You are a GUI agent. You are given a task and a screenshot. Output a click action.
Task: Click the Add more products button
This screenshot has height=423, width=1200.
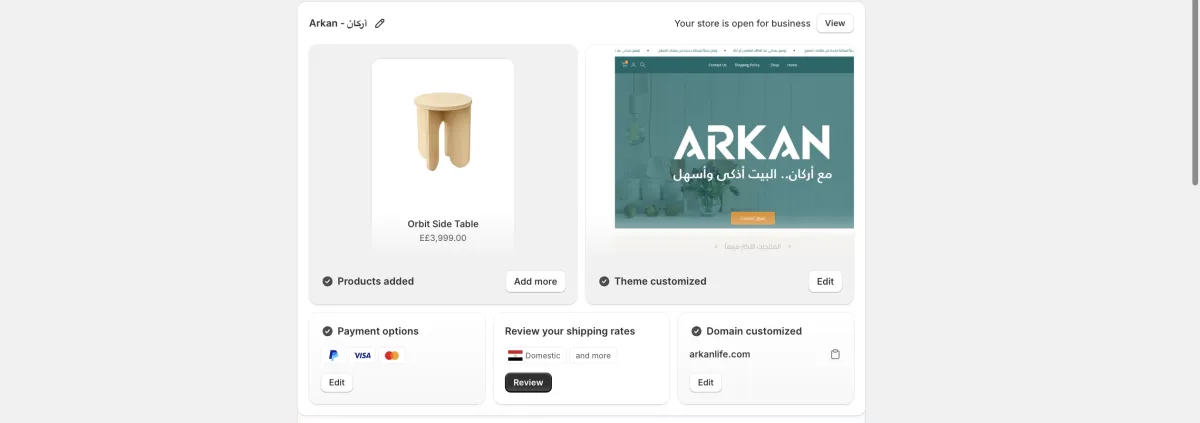coord(535,281)
